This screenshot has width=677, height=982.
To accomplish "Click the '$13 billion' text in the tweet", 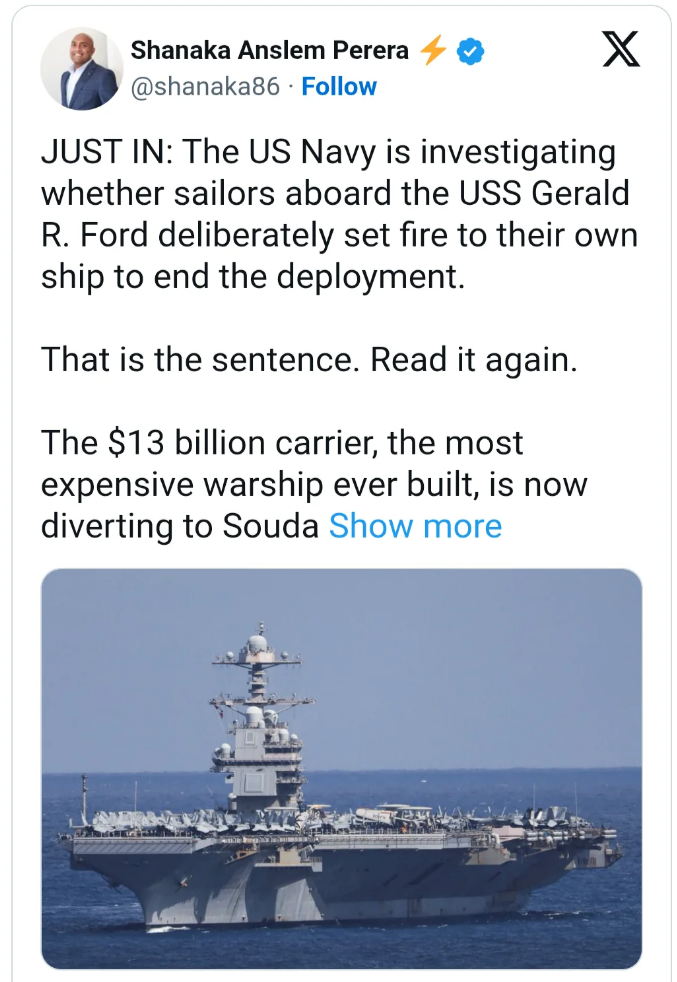I will tap(170, 442).
